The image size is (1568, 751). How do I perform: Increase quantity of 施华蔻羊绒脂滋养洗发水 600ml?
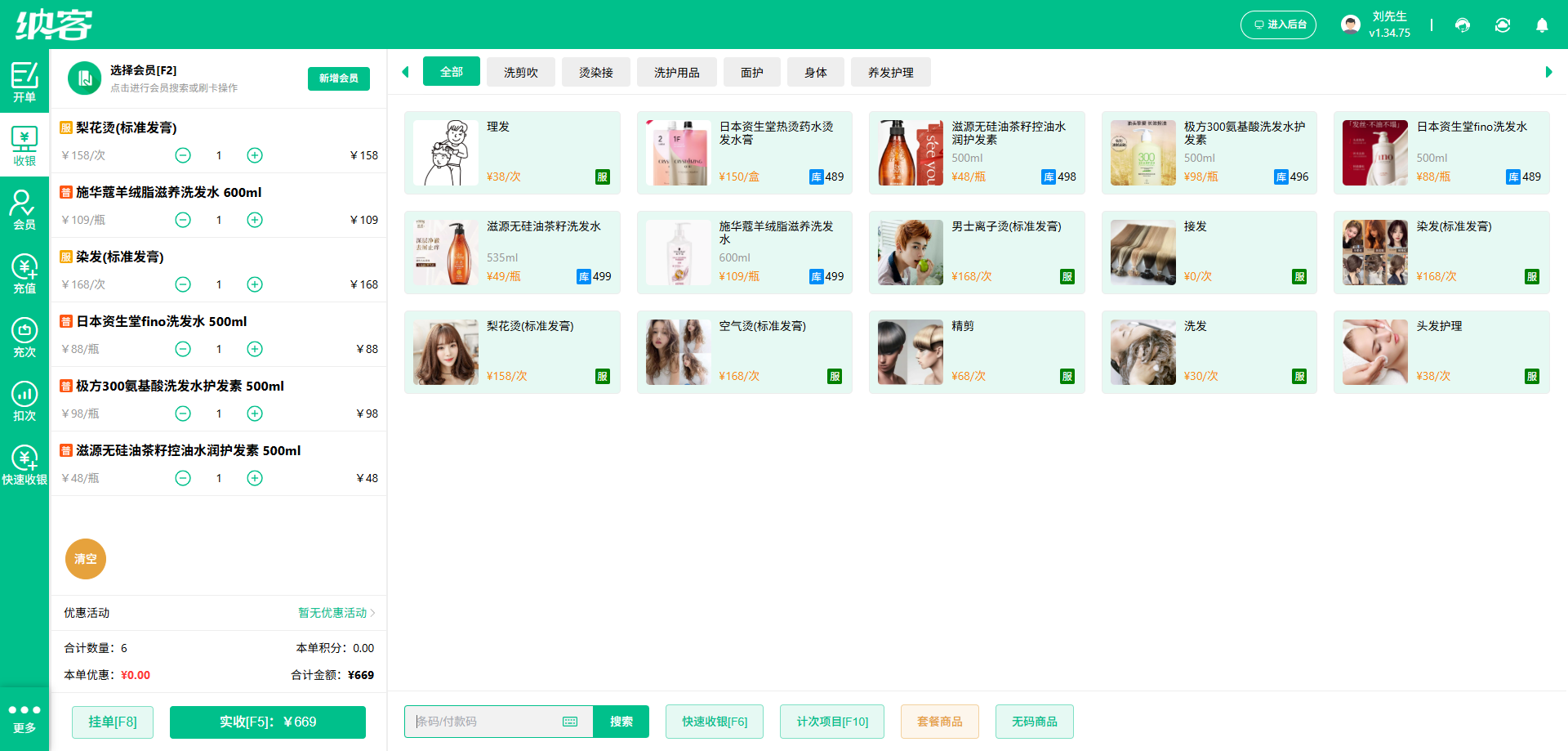[255, 220]
